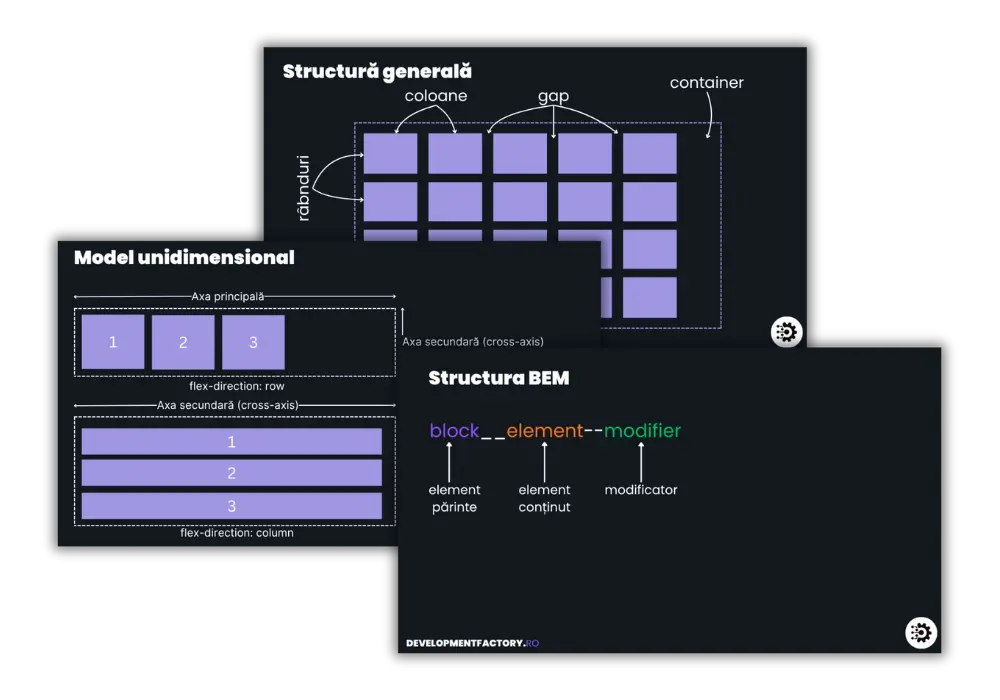
Task: Click the gear logo on the BEM slide
Action: tap(921, 632)
